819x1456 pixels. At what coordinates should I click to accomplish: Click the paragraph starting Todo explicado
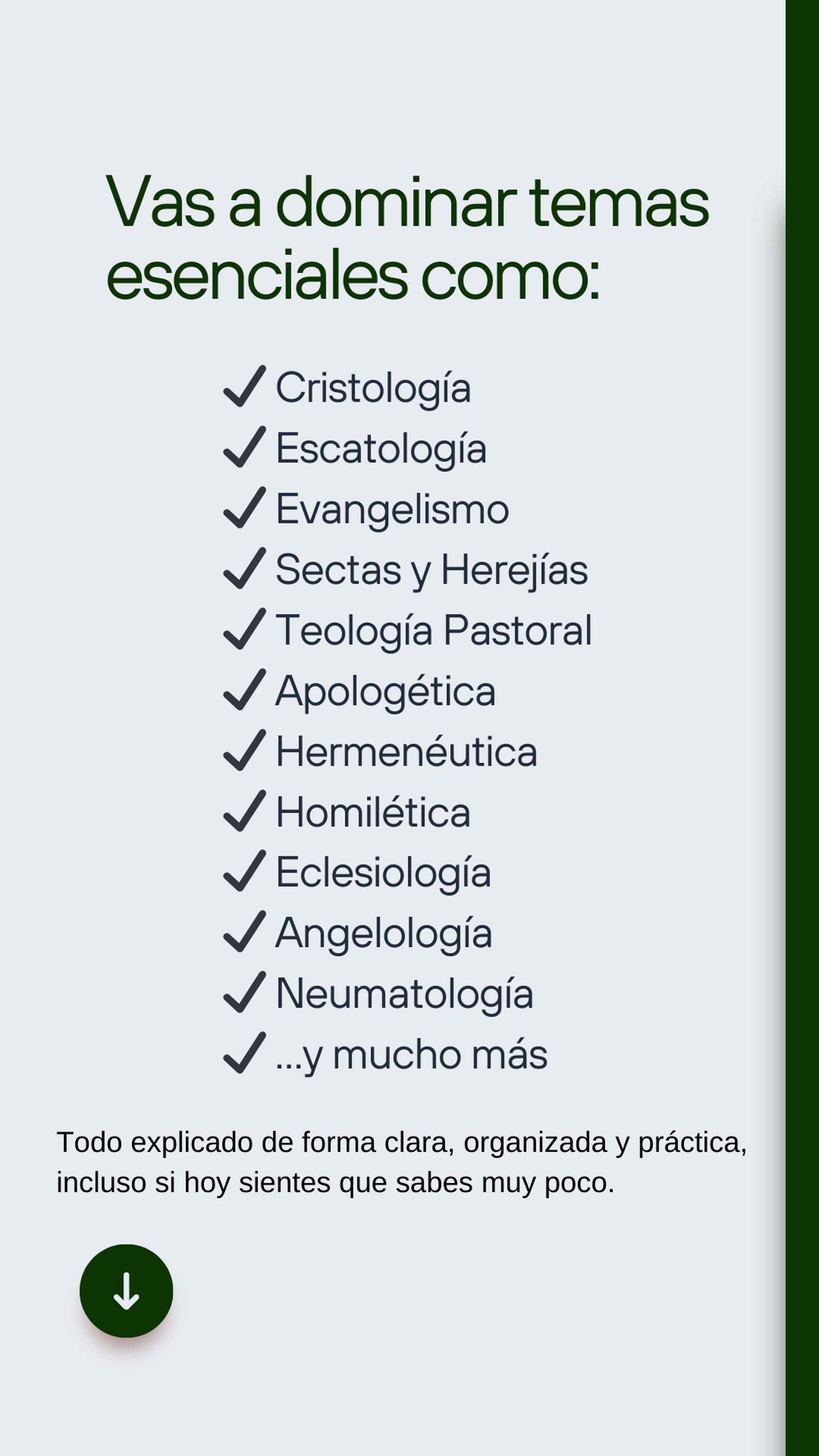[401, 1162]
